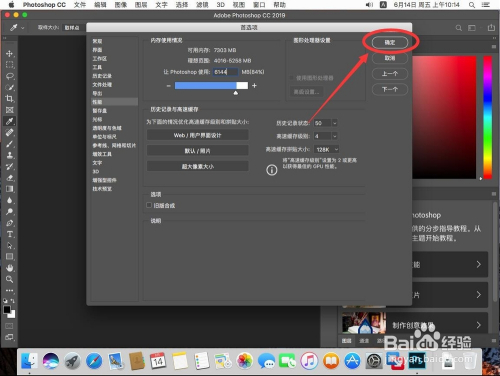Image resolution: width=500 pixels, height=376 pixels.
Task: Select the Brush tool
Action: [x=10, y=144]
